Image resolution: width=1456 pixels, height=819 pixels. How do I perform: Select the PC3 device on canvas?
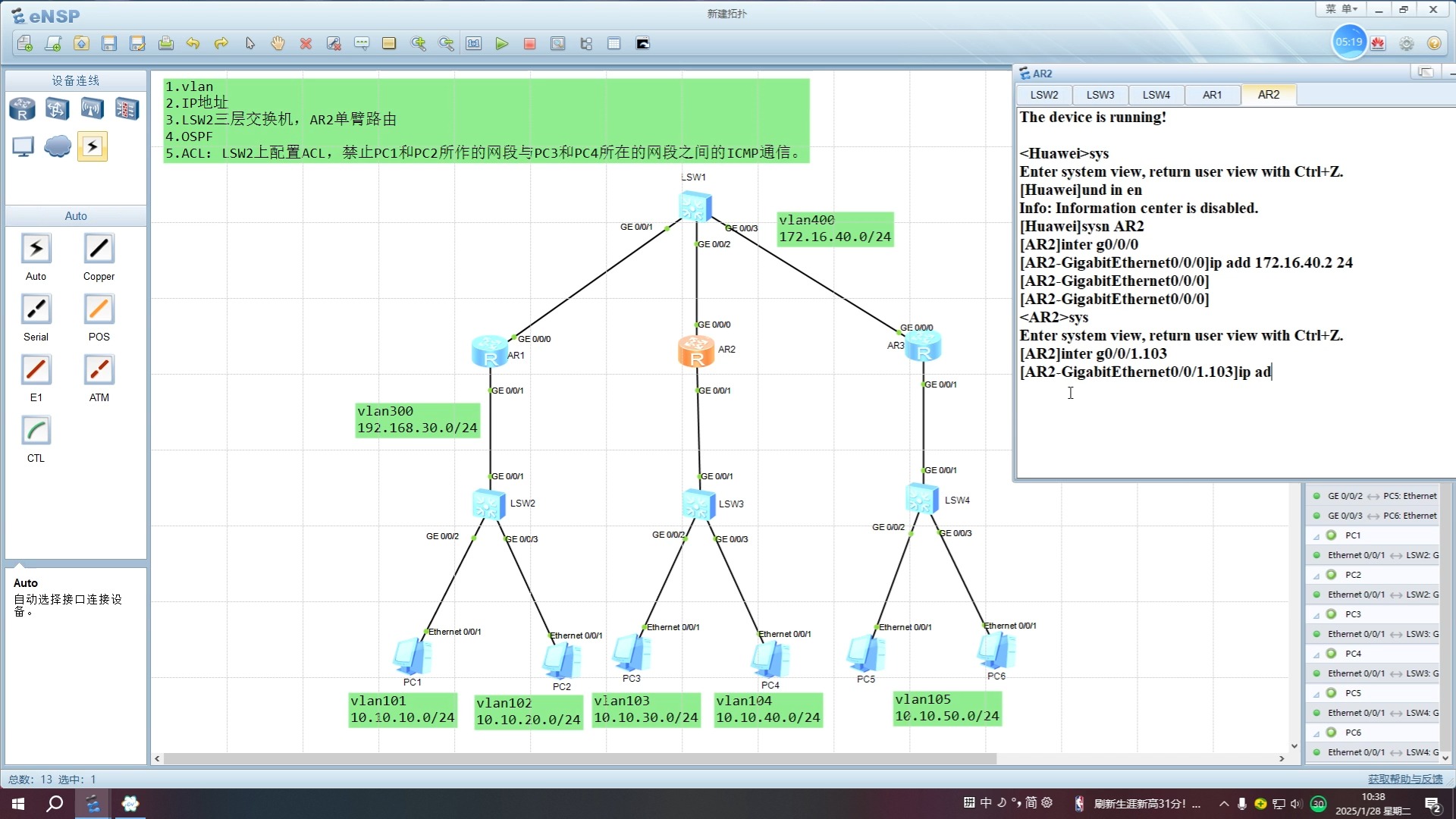tap(631, 653)
